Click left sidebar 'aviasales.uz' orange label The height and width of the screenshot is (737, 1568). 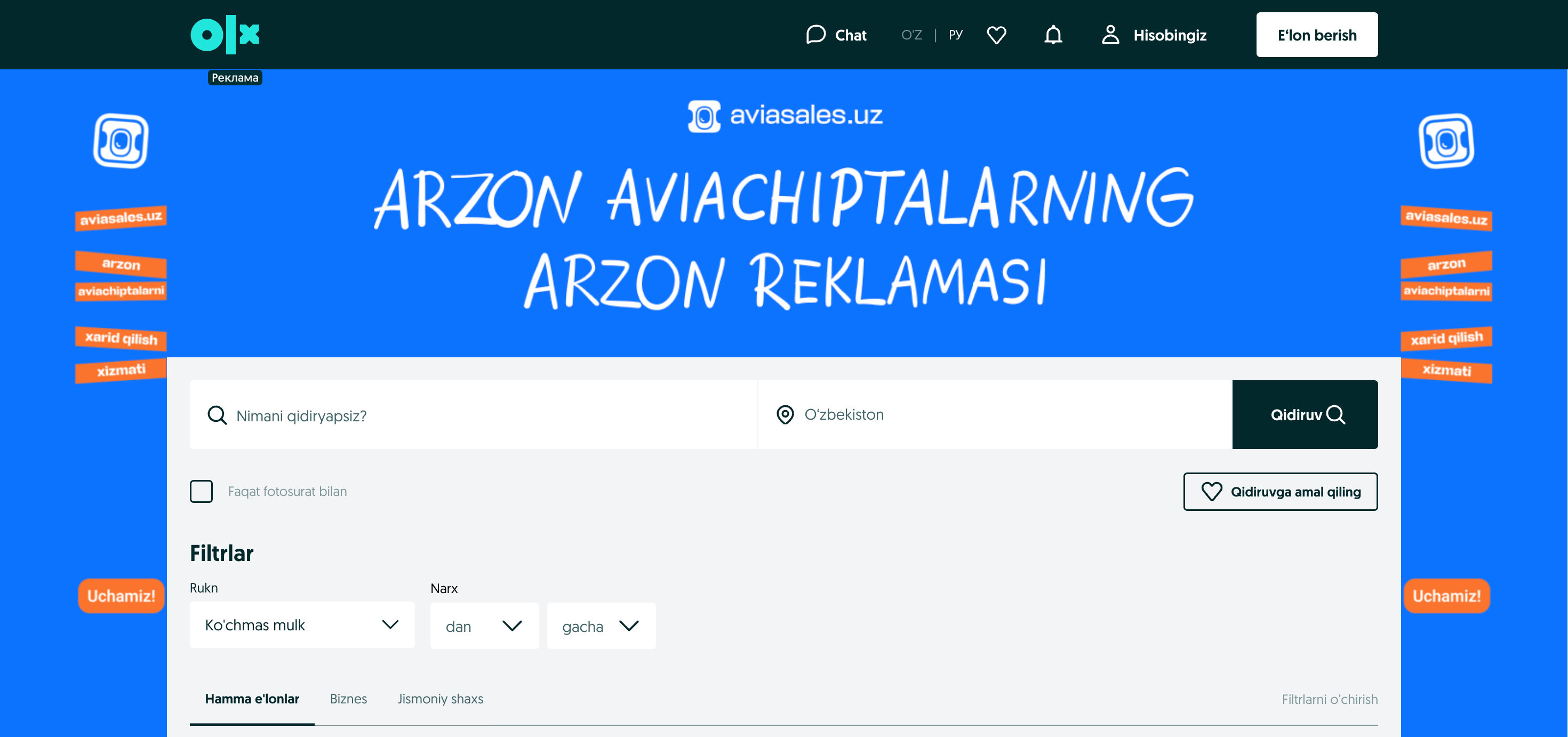pyautogui.click(x=121, y=218)
